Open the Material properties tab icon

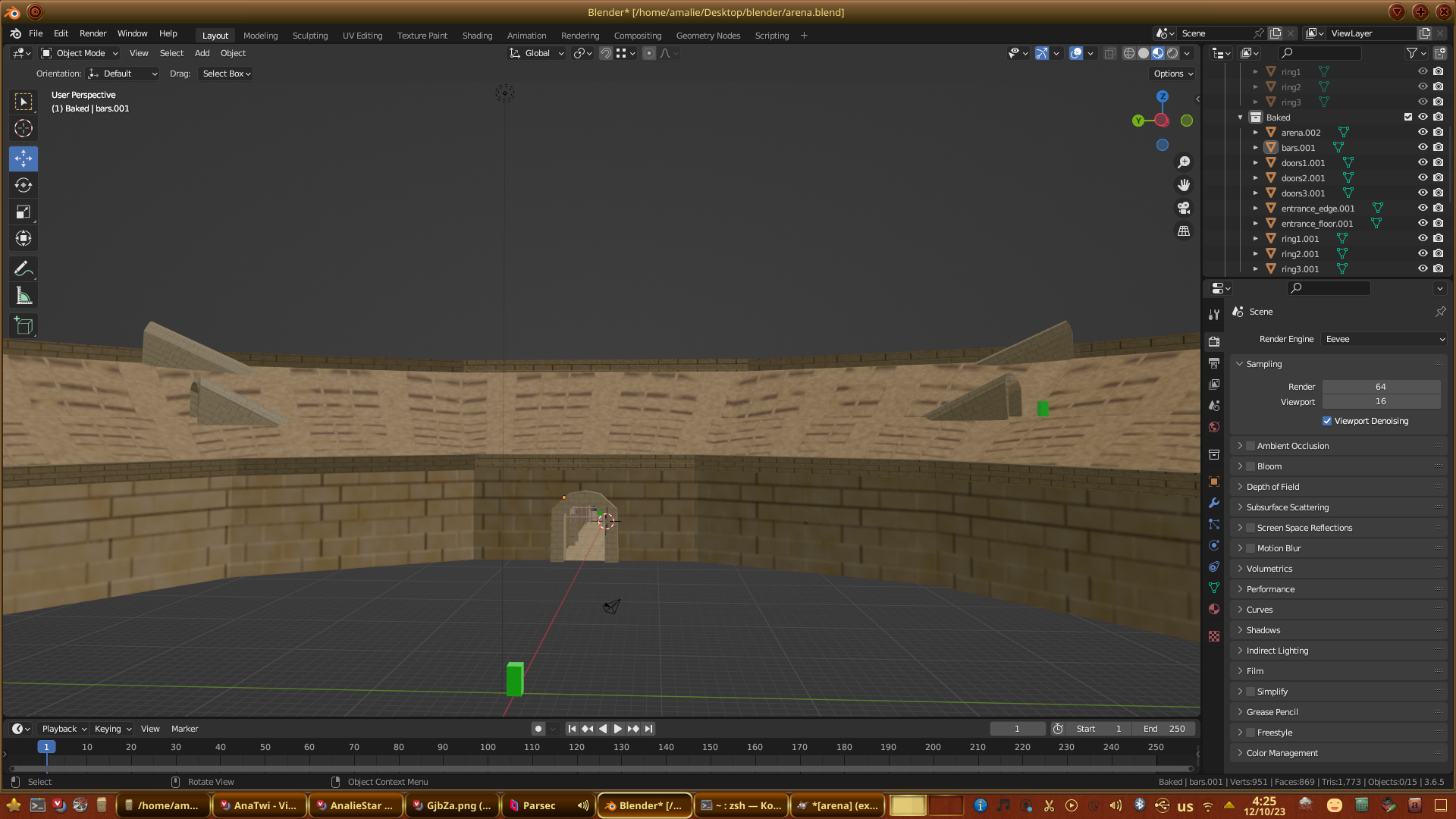(x=1214, y=609)
